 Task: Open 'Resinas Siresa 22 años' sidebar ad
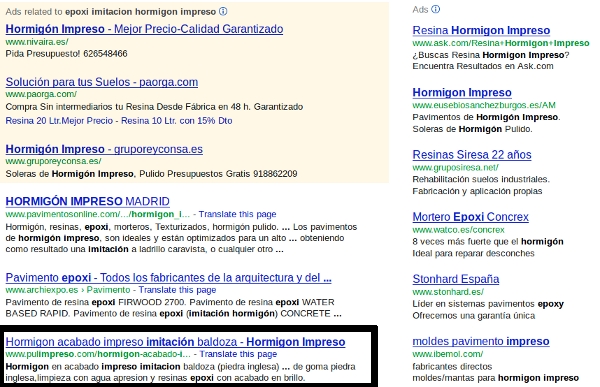pos(472,155)
